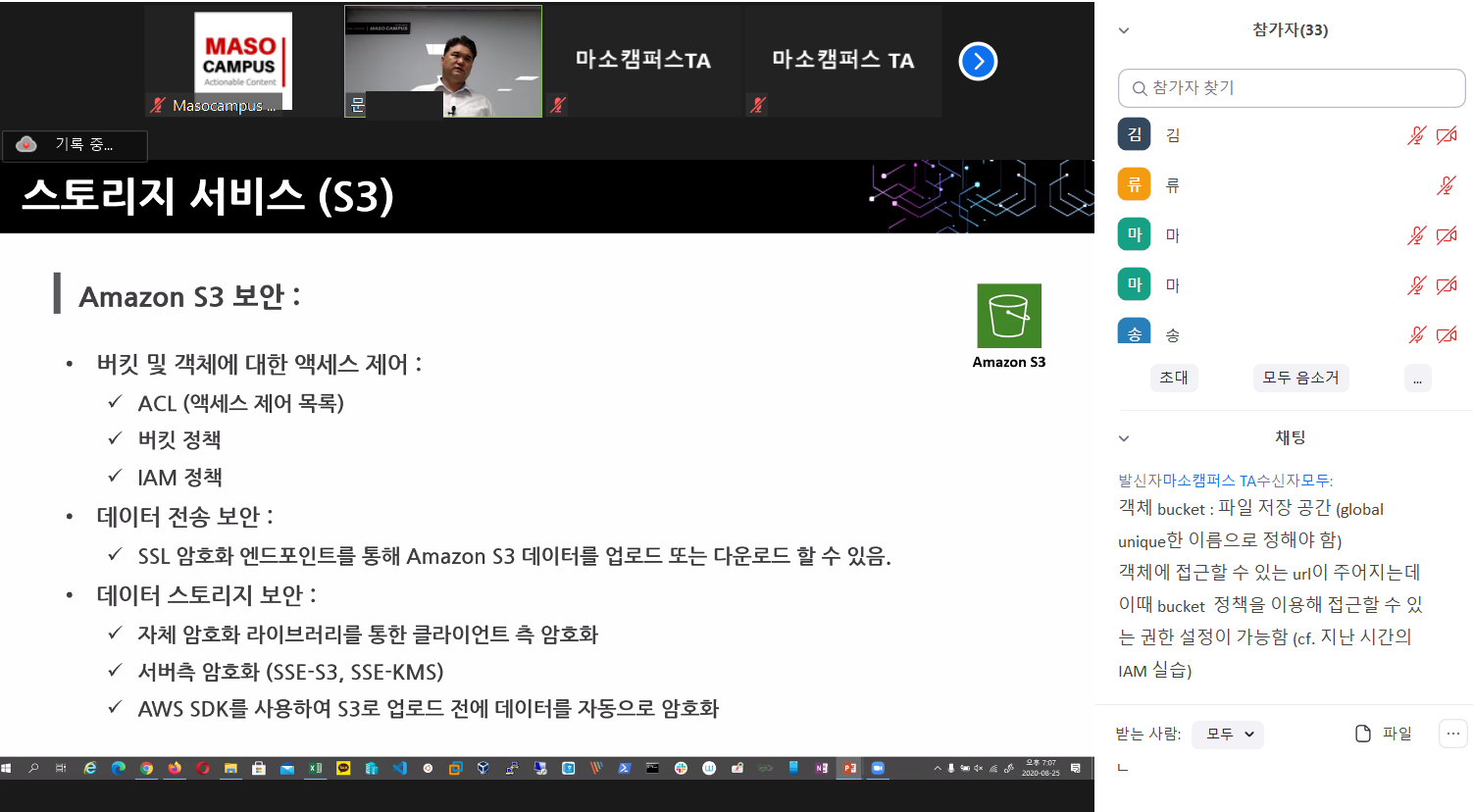Open Zoom from the Windows taskbar
This screenshot has height=812, width=1473.
[878, 768]
